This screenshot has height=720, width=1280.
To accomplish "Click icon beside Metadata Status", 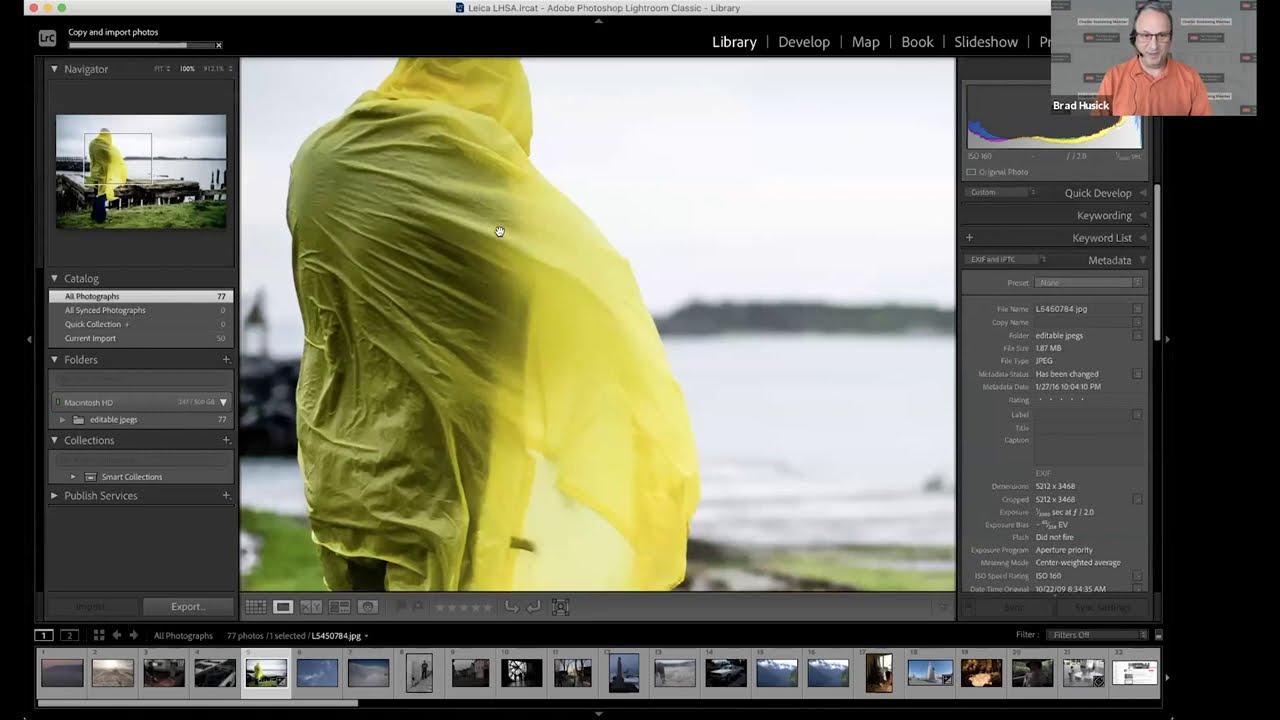I will tap(1137, 374).
